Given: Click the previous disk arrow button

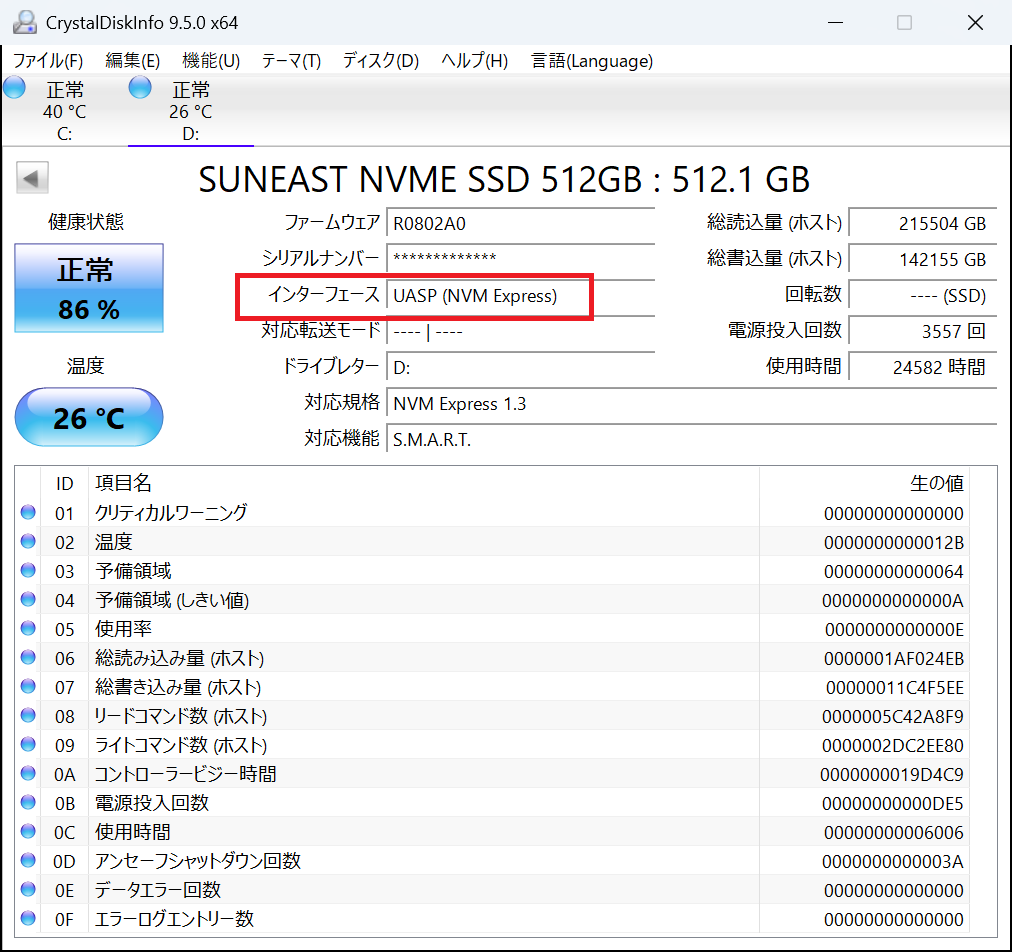Looking at the screenshot, I should click(32, 178).
